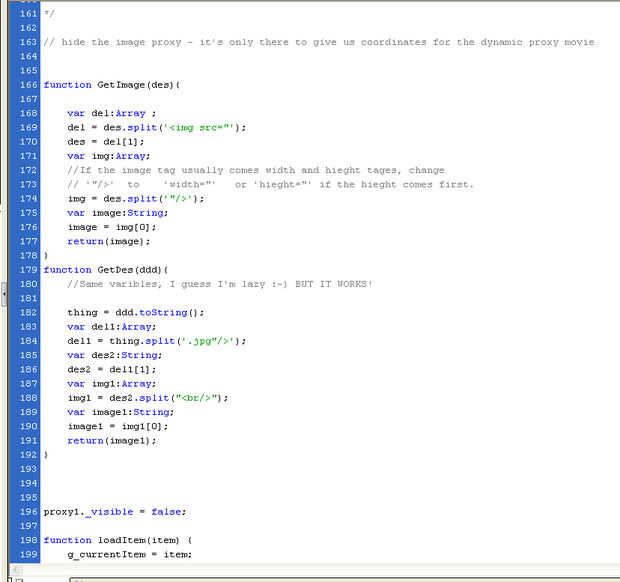Click the comment 'If the image tag usually comes width'
The width and height of the screenshot is (620, 582).
click(256, 170)
